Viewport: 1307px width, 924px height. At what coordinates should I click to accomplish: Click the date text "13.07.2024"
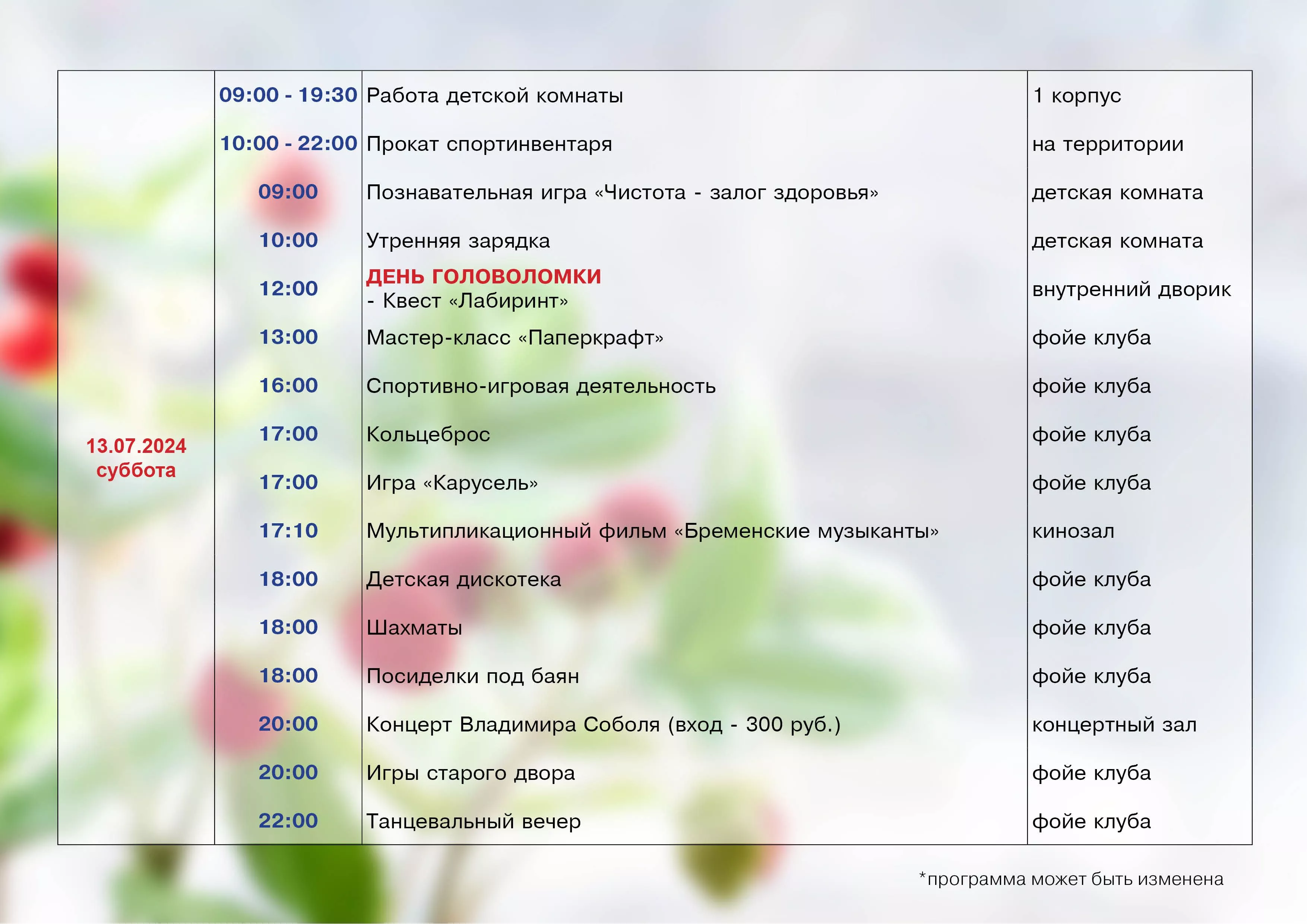pos(136,446)
